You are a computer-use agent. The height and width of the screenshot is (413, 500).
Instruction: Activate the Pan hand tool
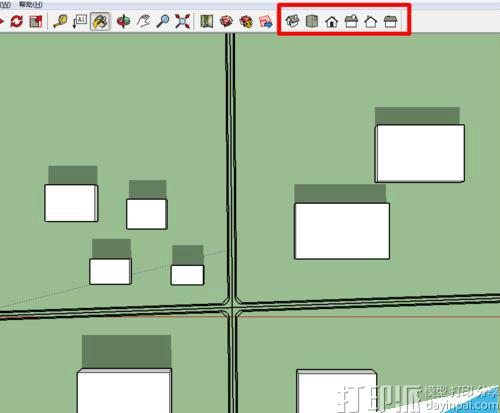coord(144,21)
